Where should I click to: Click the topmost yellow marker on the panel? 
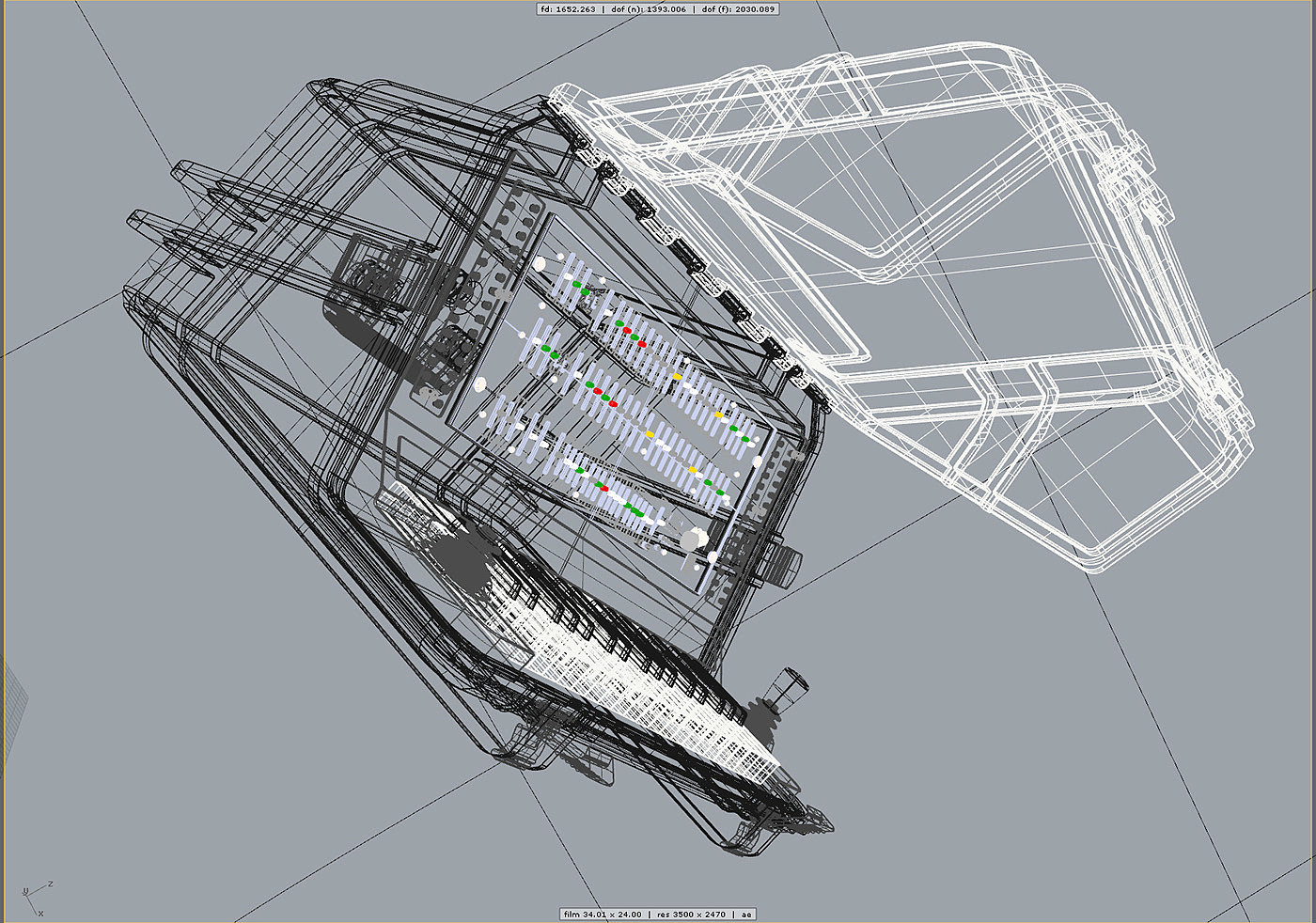[677, 377]
